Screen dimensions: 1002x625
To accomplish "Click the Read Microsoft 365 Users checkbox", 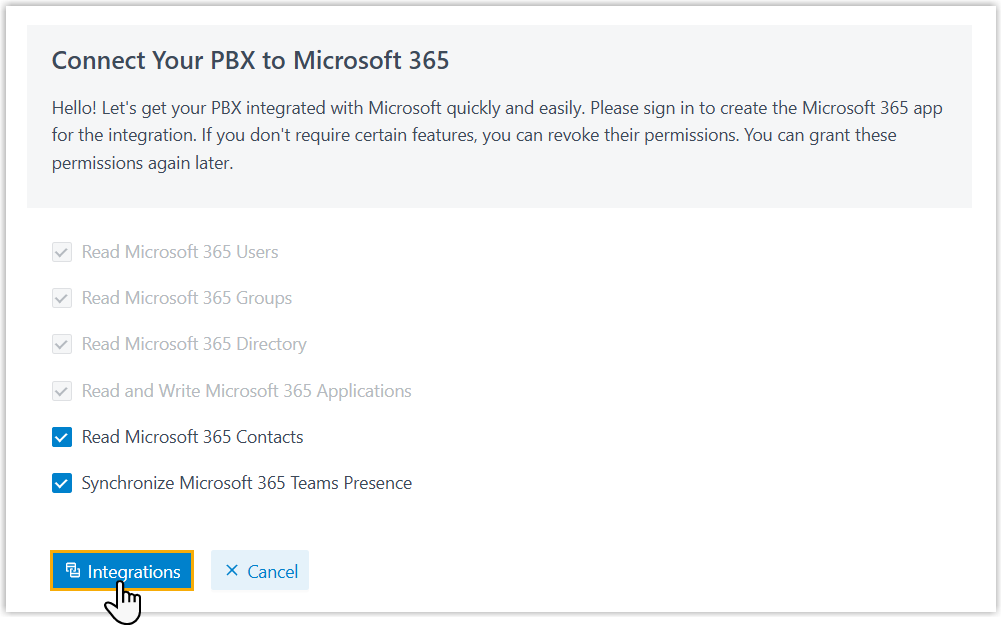I will click(x=62, y=252).
